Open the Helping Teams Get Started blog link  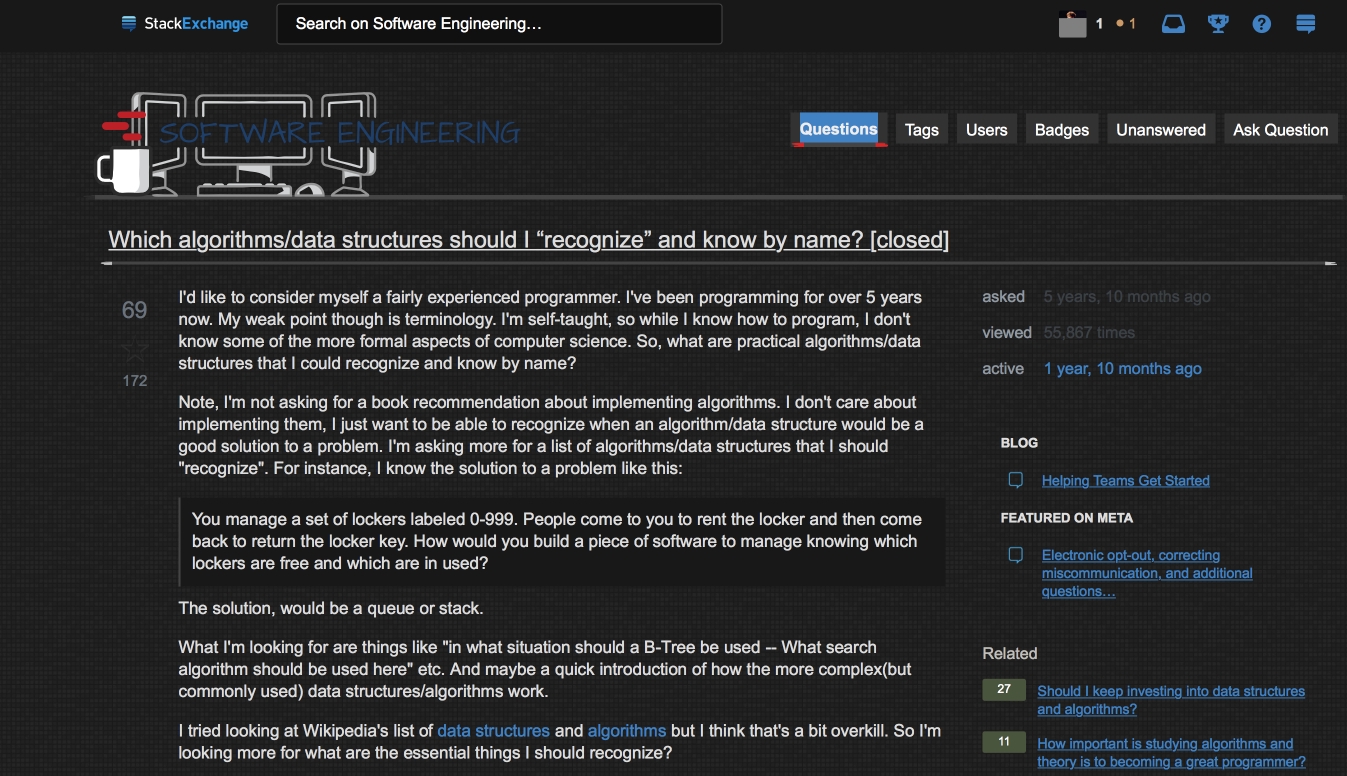pyautogui.click(x=1125, y=481)
